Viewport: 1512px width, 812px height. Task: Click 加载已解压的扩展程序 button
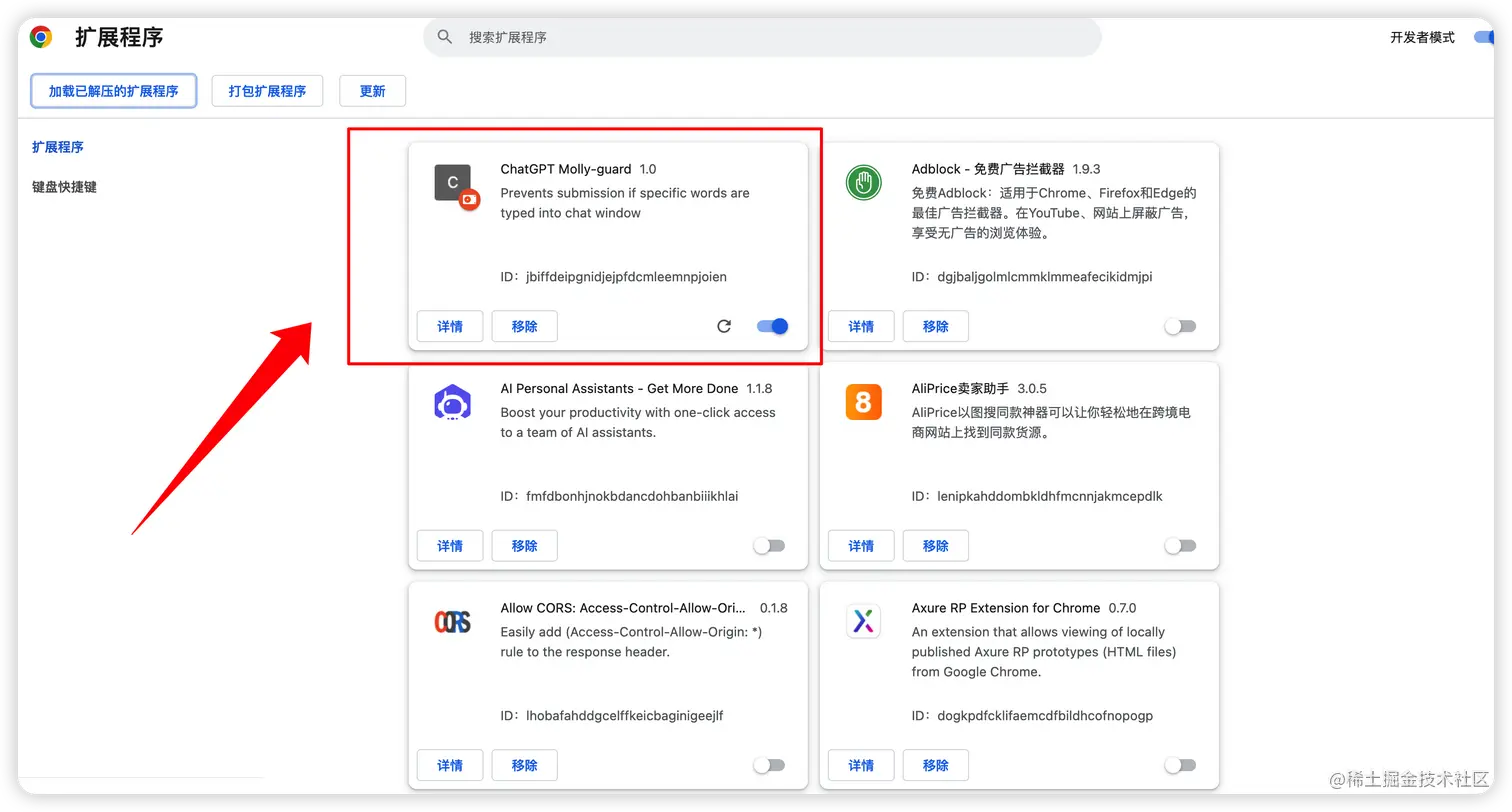pyautogui.click(x=114, y=91)
